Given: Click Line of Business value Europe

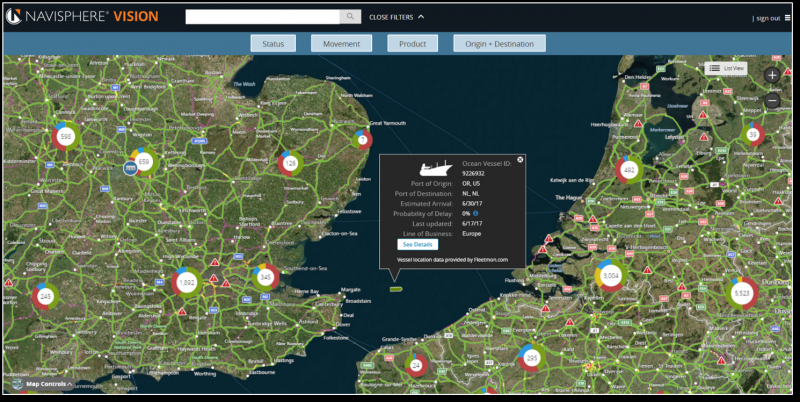Looking at the screenshot, I should (471, 234).
